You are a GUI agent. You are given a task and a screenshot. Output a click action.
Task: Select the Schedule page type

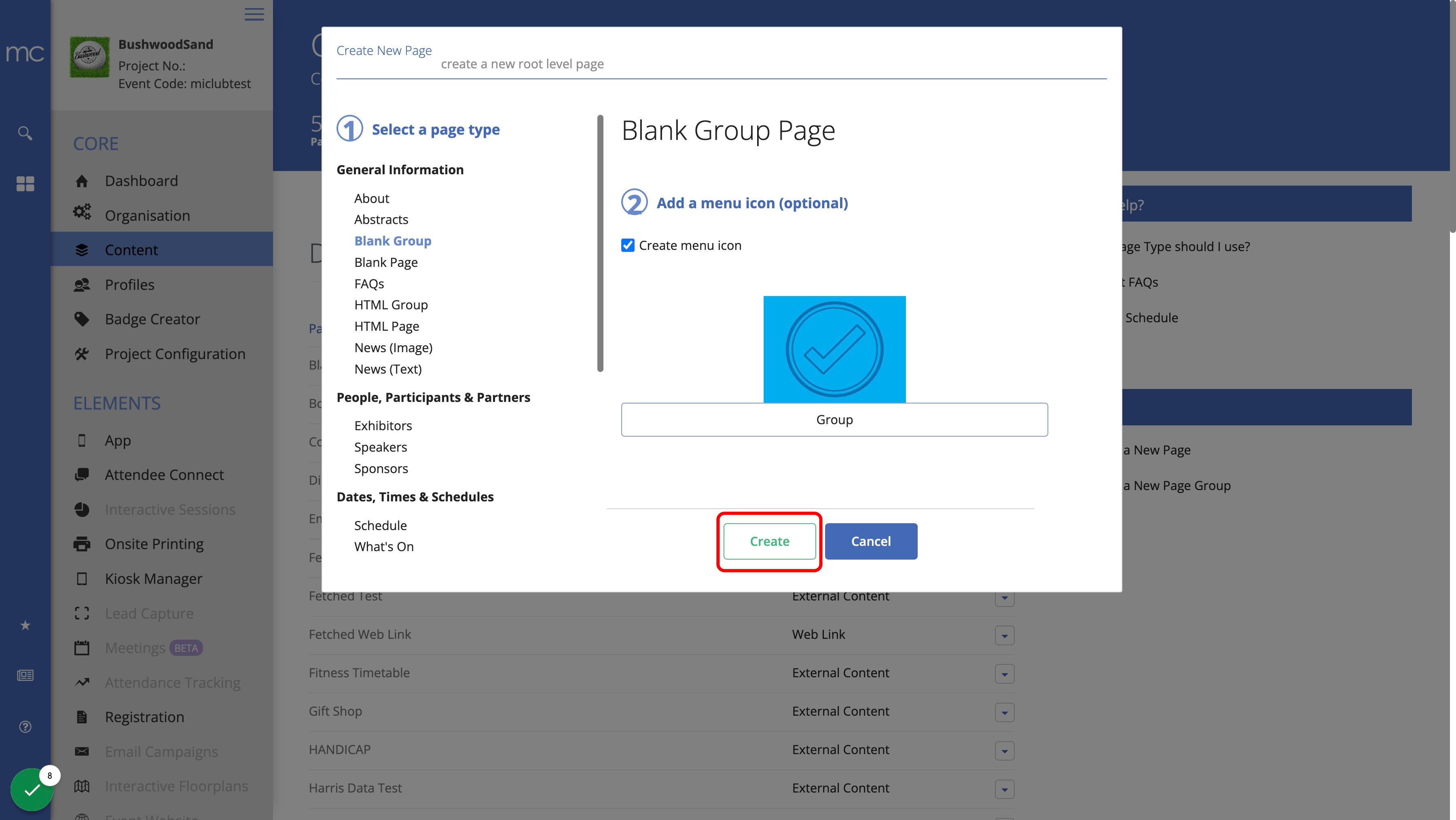coord(381,526)
